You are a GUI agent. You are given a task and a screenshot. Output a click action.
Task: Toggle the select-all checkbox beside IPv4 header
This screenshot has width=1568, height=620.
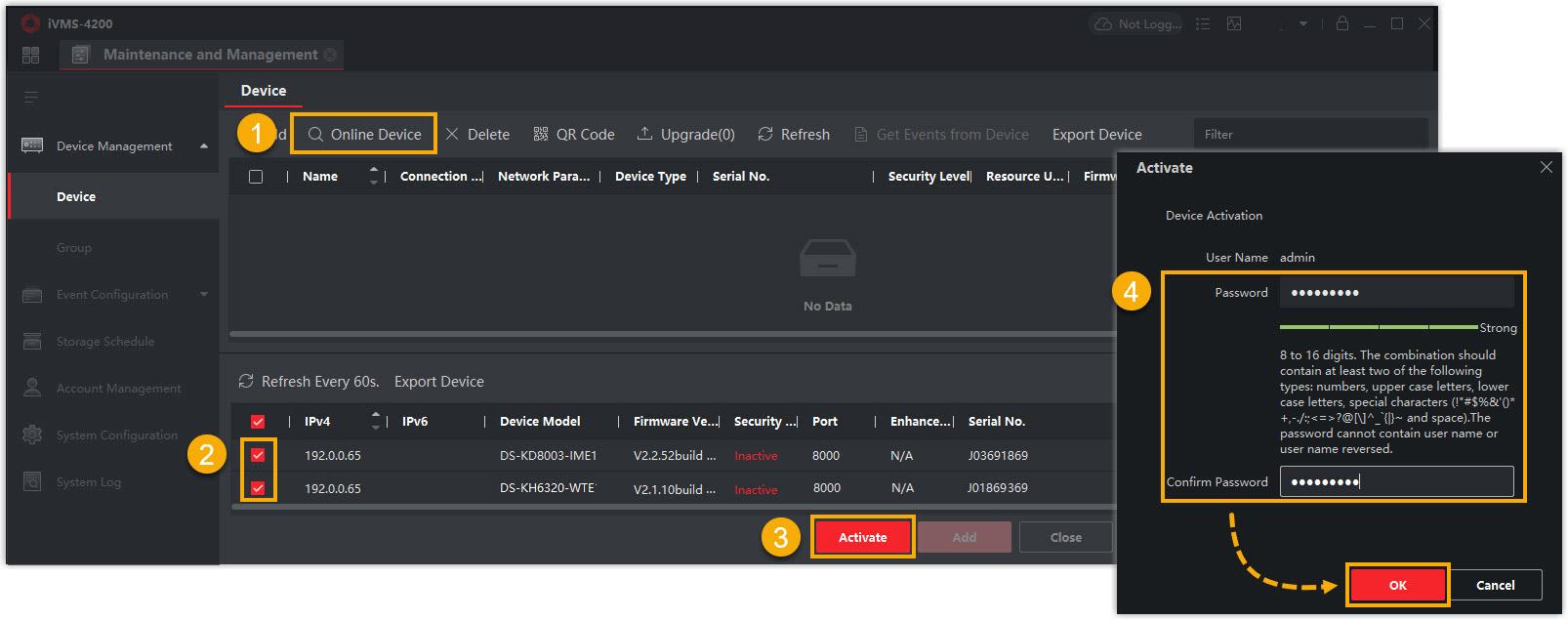[x=258, y=422]
